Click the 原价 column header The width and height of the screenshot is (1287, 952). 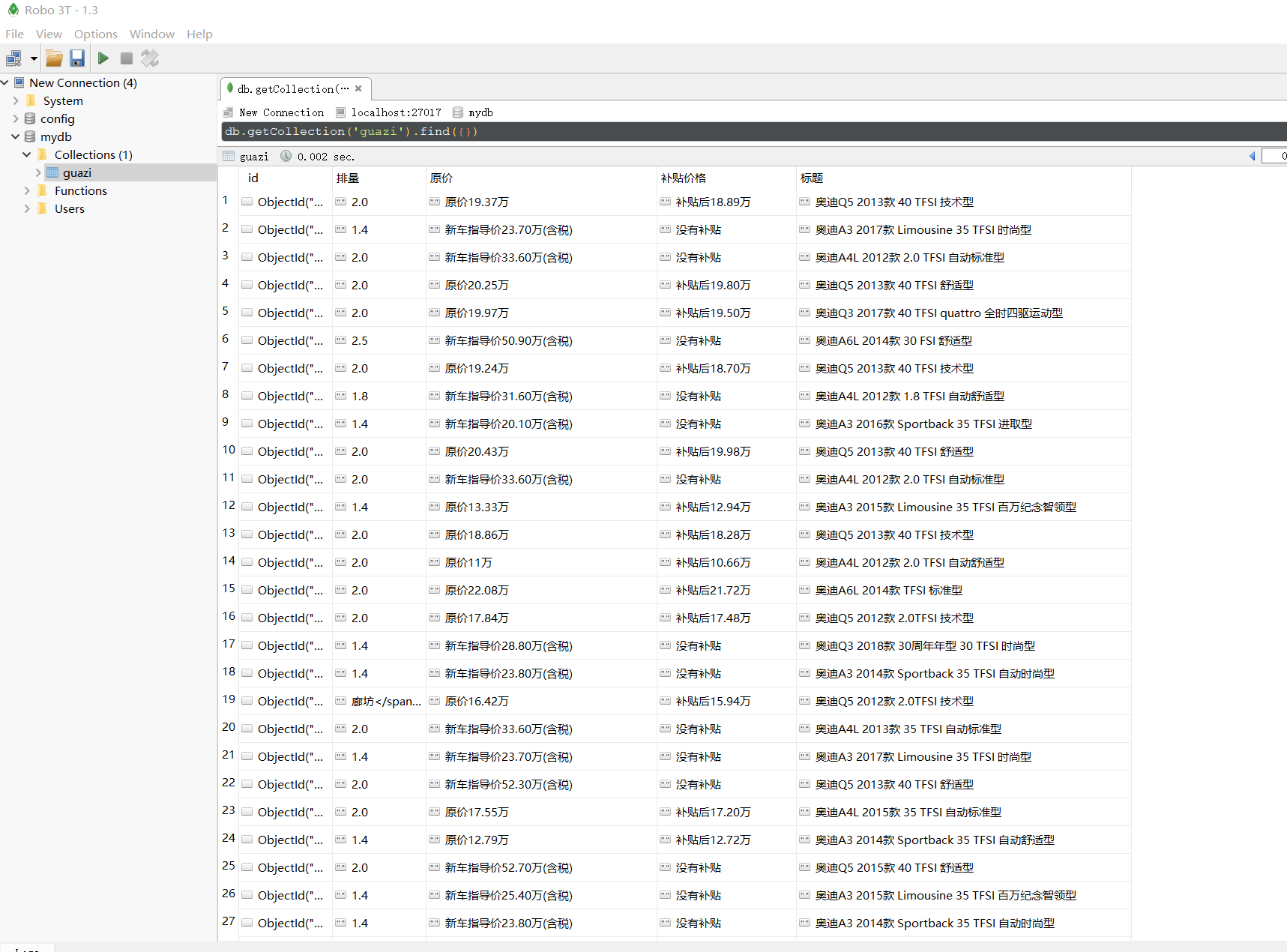point(541,178)
